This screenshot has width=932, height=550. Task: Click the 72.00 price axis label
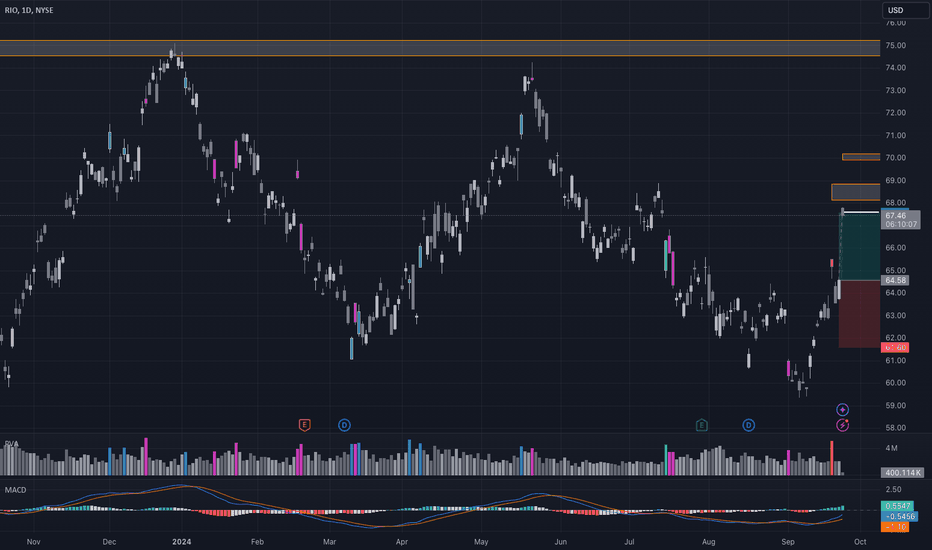896,112
